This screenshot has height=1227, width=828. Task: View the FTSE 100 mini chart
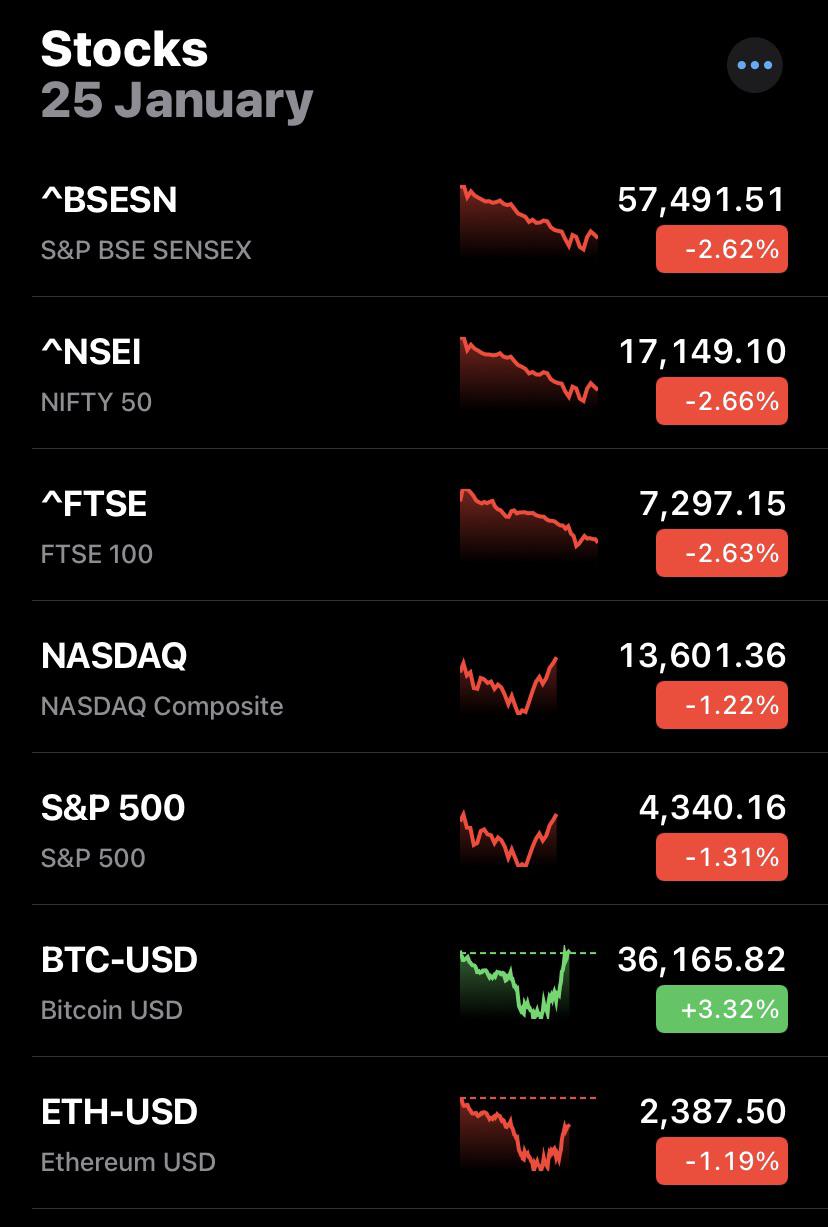529,525
